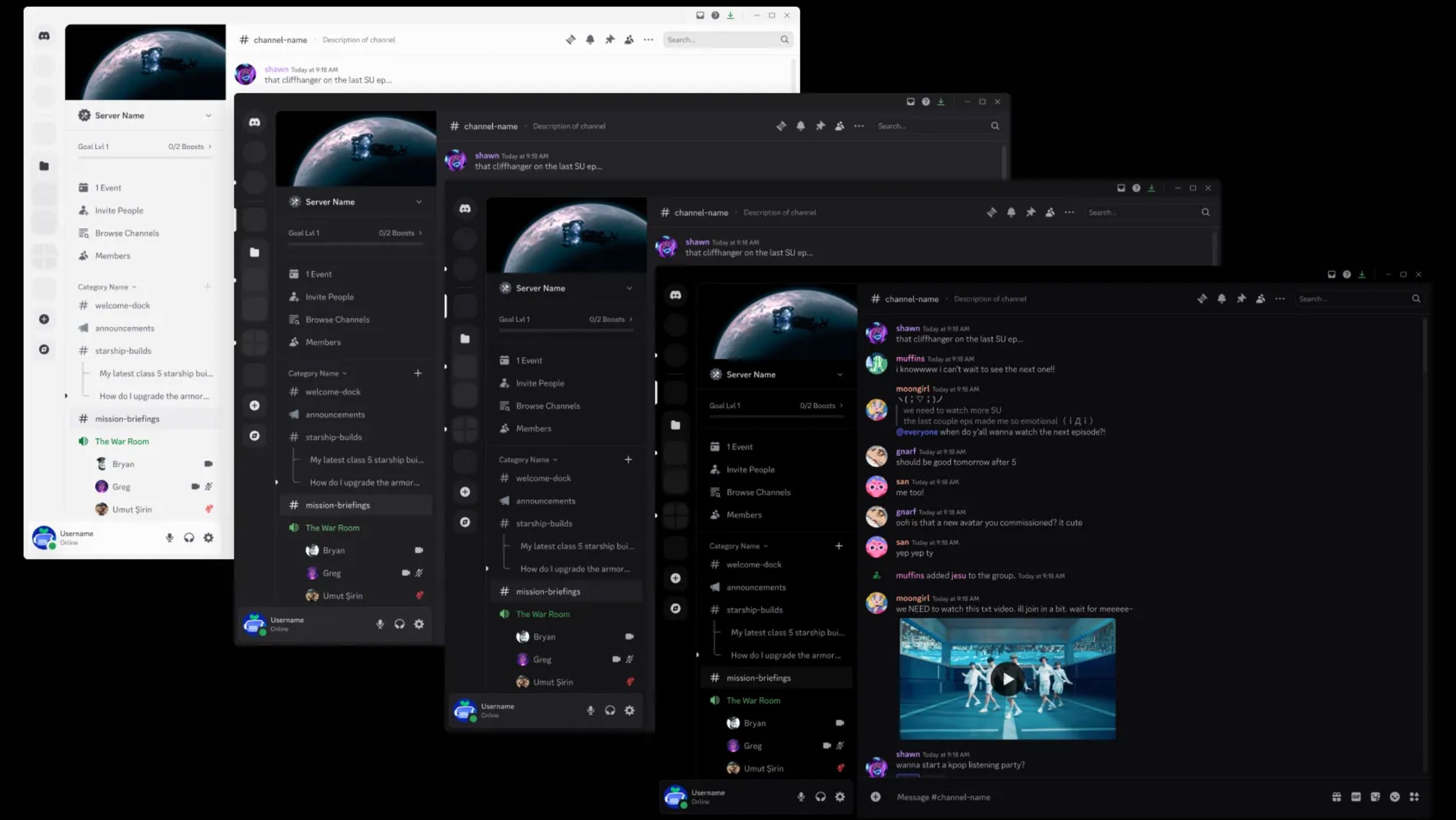Click the gift icon beside message input
Screen dimensions: 1456x820
[x=1337, y=797]
